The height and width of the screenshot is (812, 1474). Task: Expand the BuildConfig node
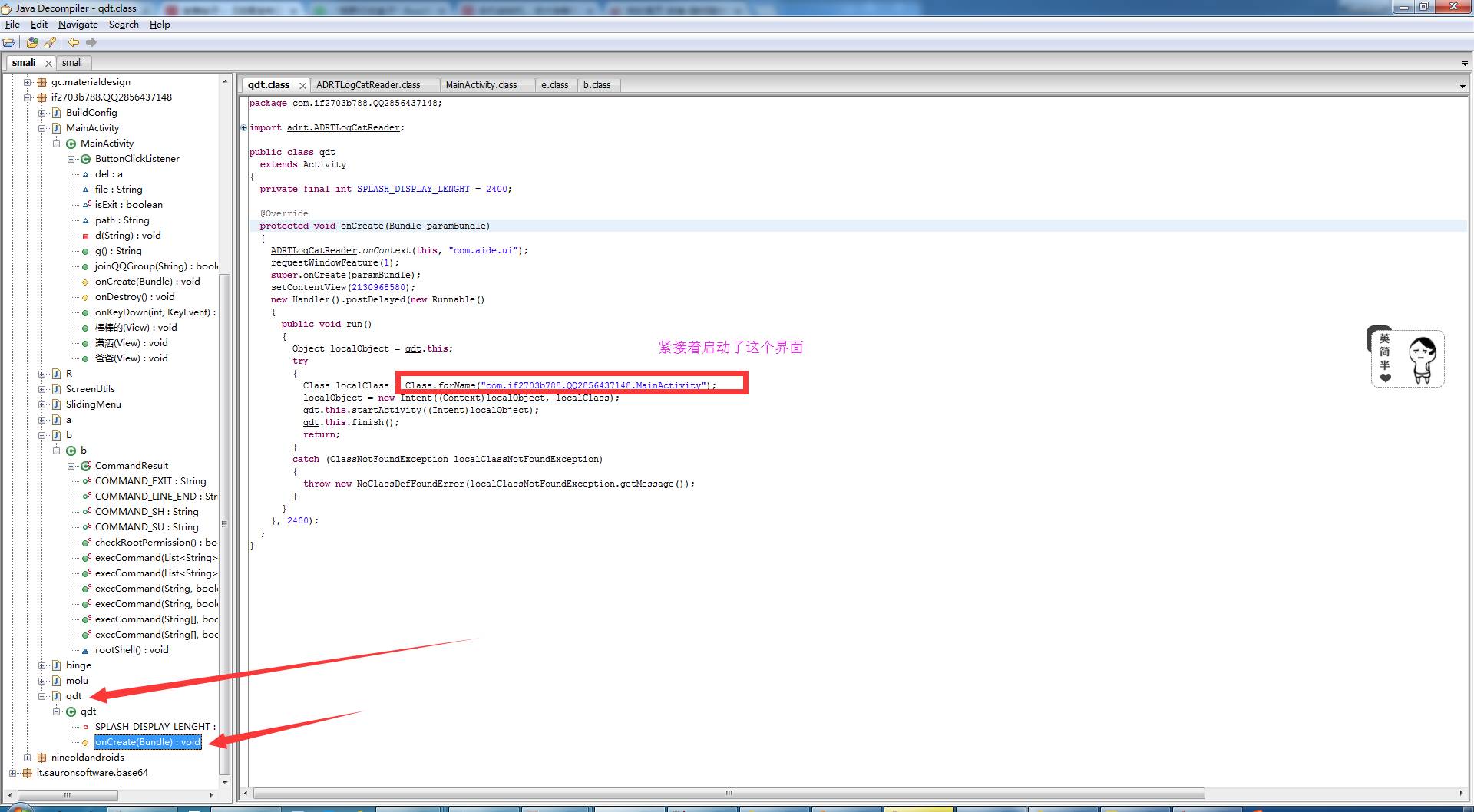(41, 113)
